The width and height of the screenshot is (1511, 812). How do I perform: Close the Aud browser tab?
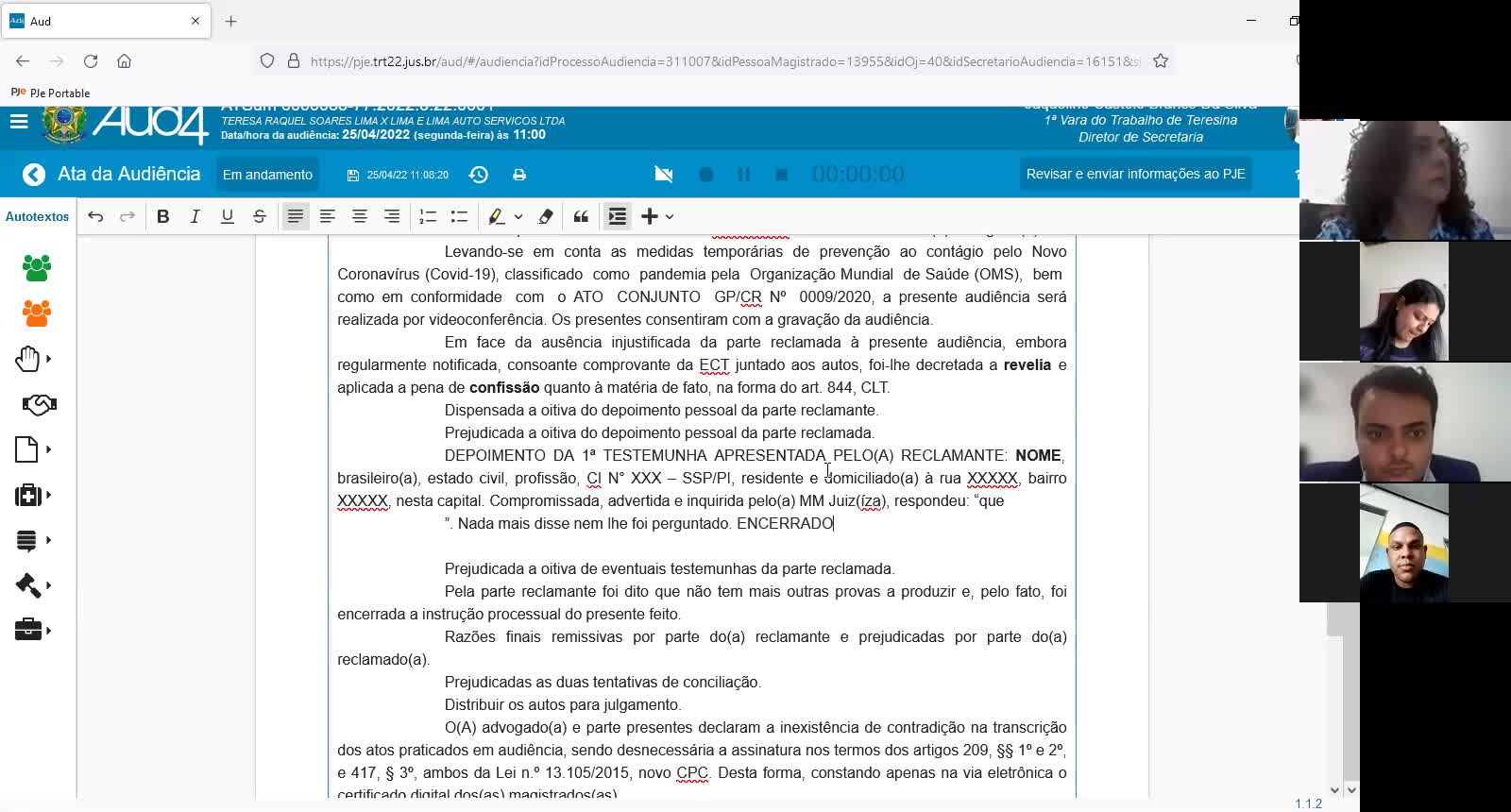(195, 21)
